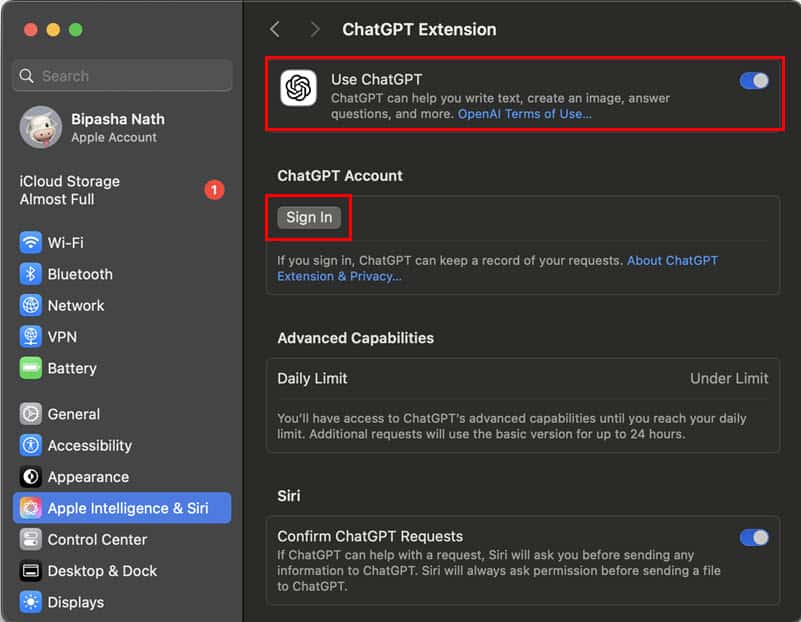This screenshot has height=622, width=801.
Task: Select General in the sidebar
Action: [74, 414]
